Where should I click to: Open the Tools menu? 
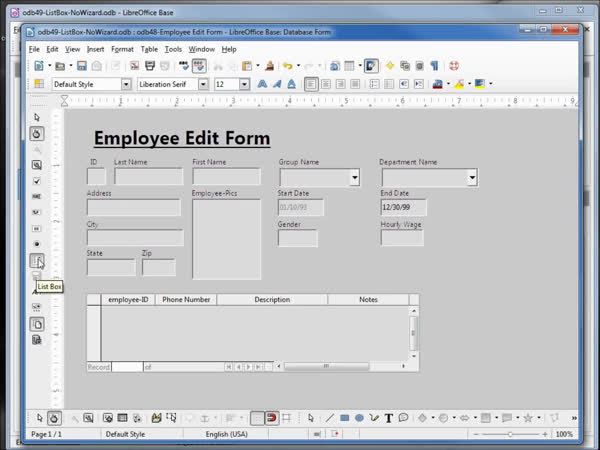173,49
